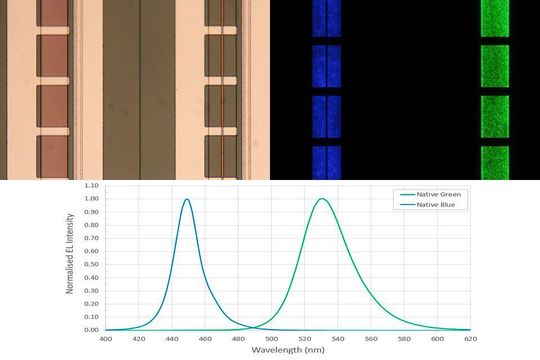
Task: Click the 'Native Green' legend entry
Action: (431, 194)
